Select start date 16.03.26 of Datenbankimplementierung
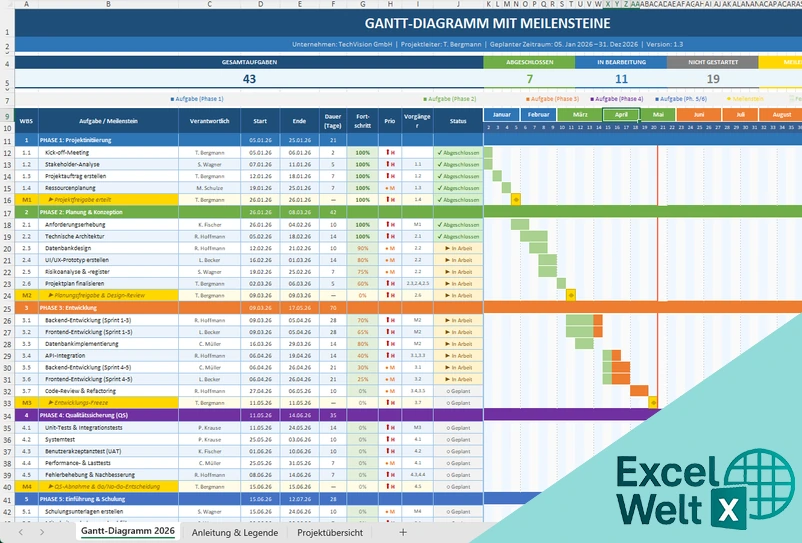This screenshot has width=802, height=543. [x=260, y=344]
